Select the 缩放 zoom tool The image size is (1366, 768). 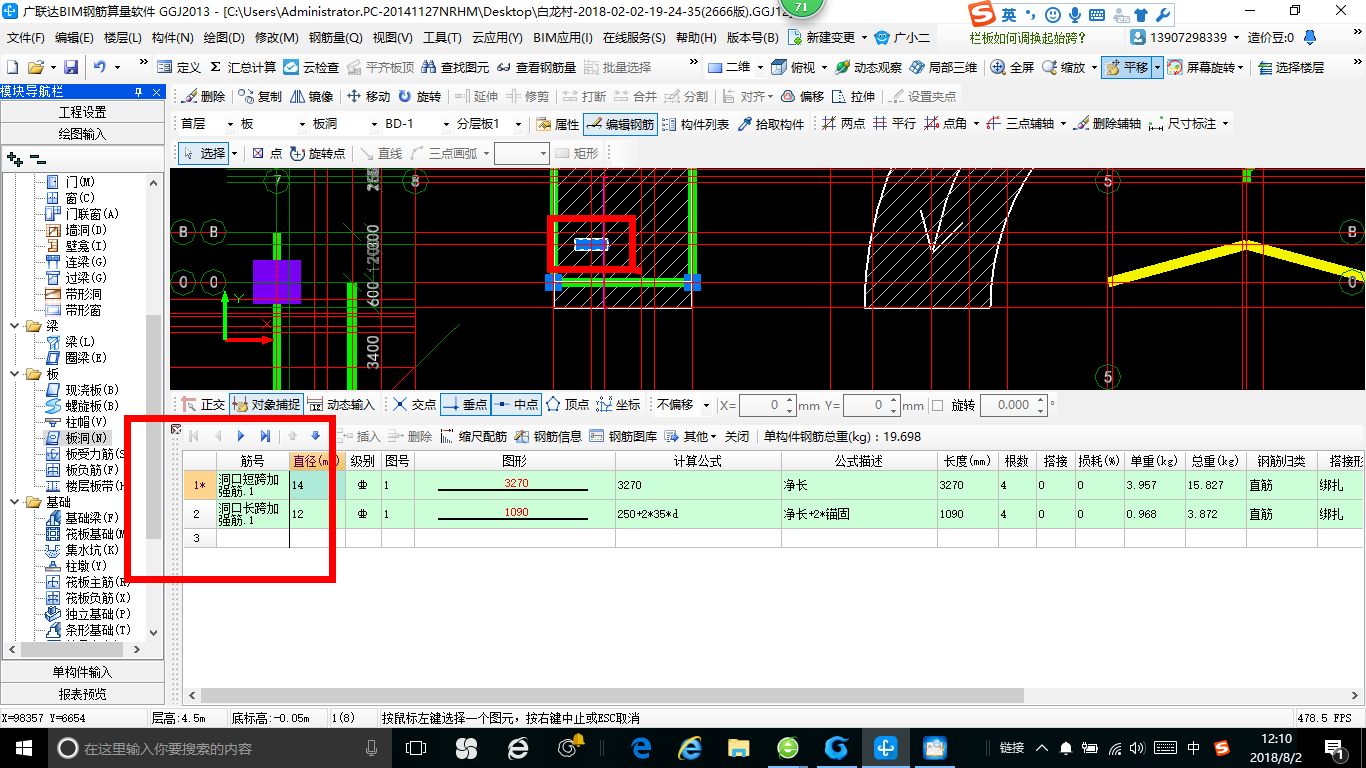1063,67
